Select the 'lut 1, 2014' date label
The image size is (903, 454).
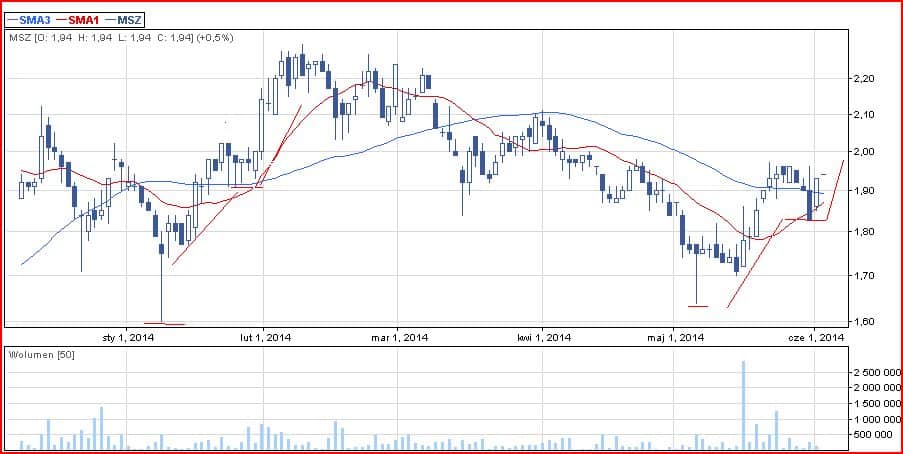pos(265,338)
